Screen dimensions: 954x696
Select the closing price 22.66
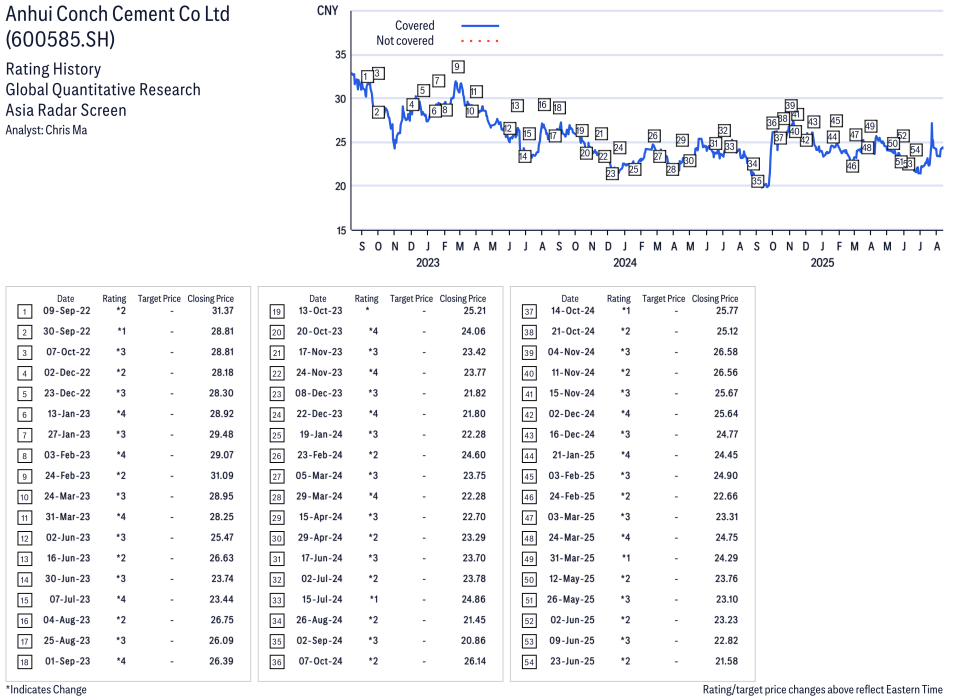click(726, 496)
